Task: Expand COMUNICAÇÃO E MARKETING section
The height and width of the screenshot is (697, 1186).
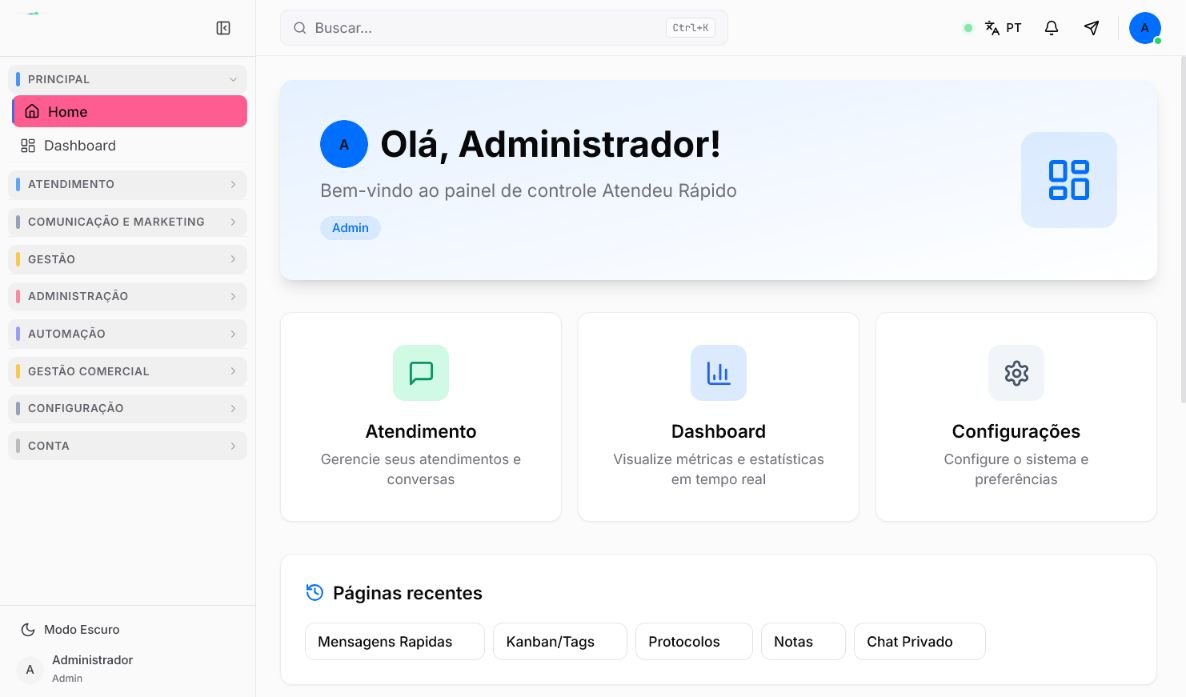Action: click(x=128, y=222)
